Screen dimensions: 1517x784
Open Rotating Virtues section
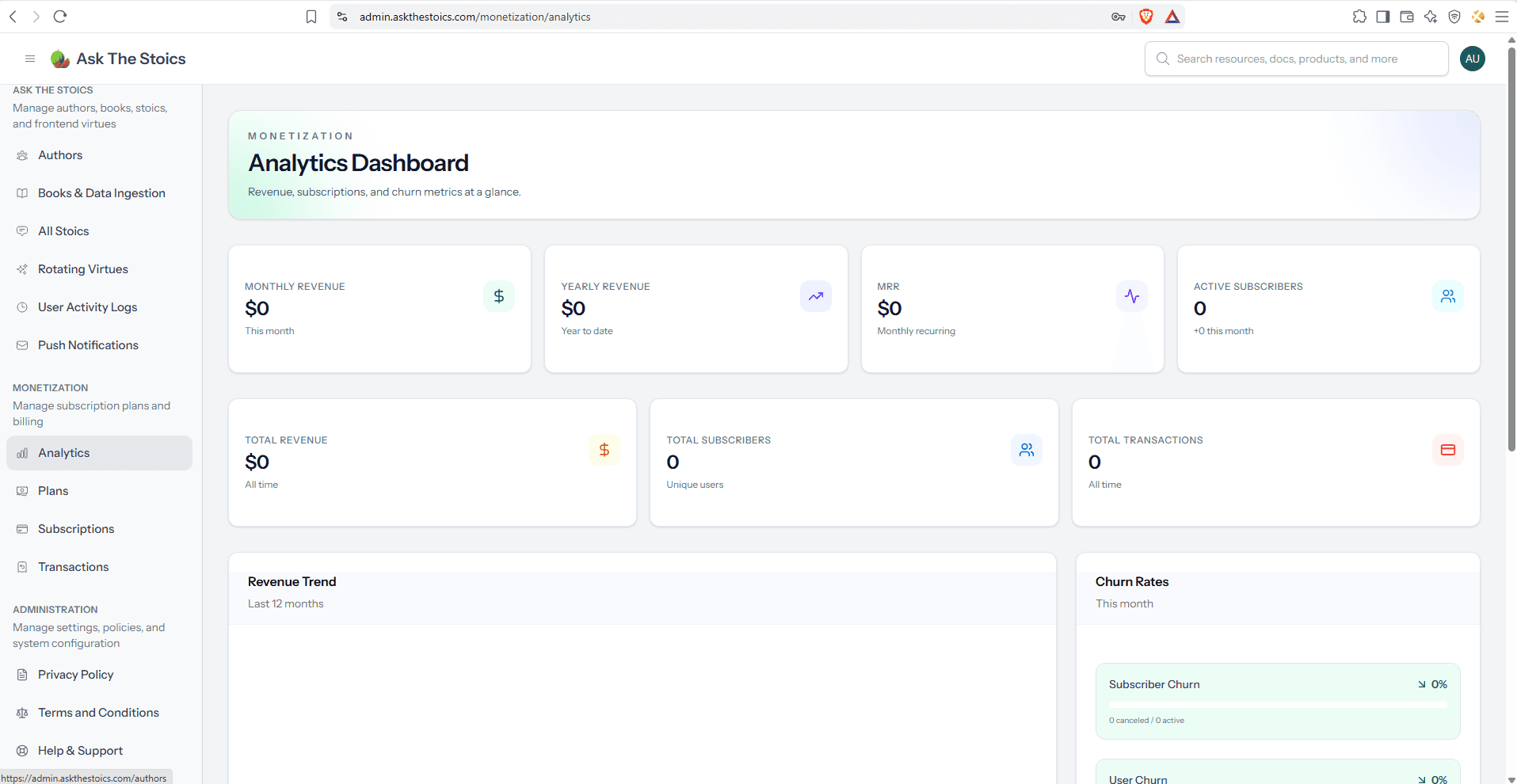point(99,269)
